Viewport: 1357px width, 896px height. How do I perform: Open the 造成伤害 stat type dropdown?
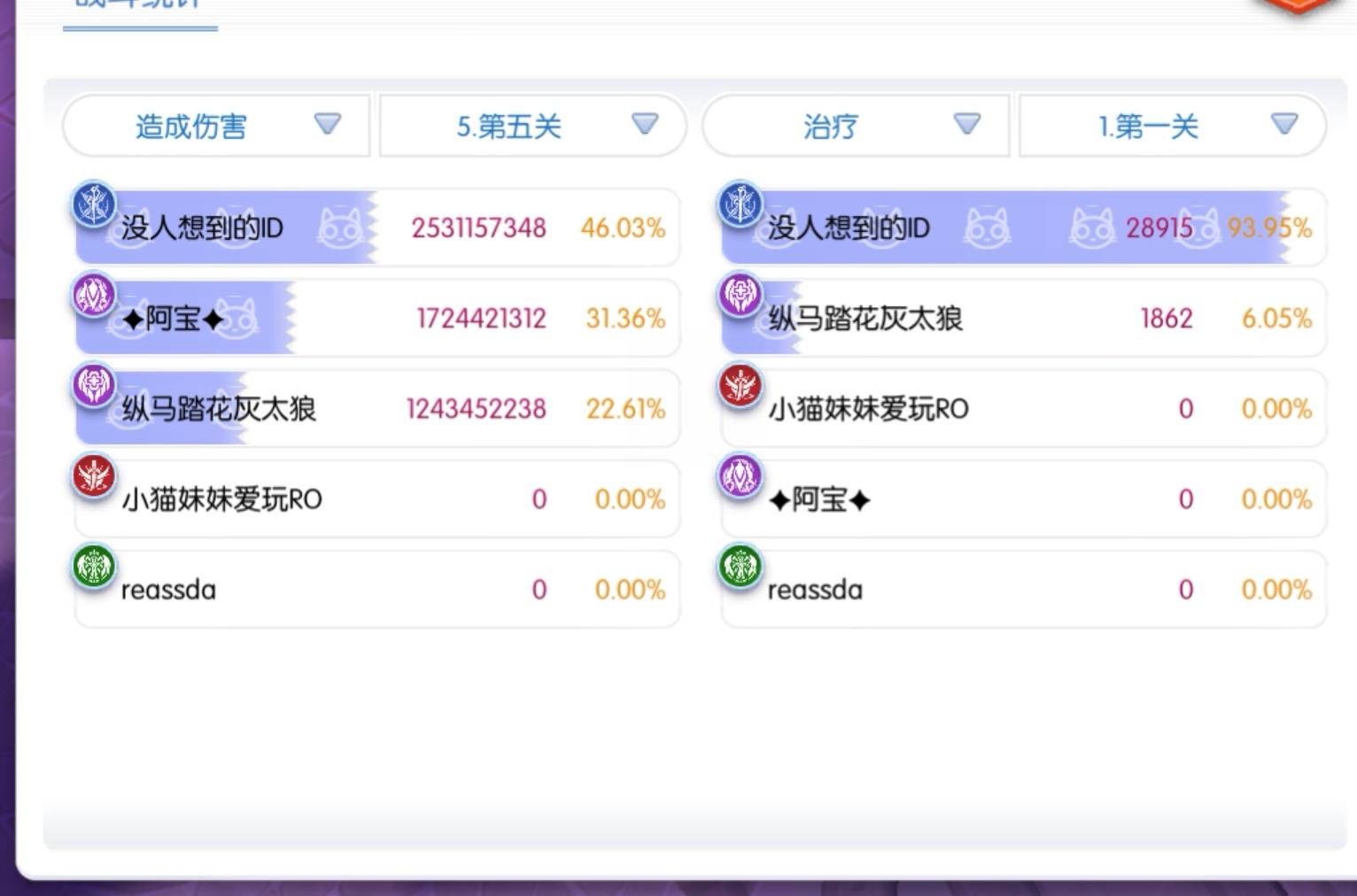pyautogui.click(x=215, y=126)
